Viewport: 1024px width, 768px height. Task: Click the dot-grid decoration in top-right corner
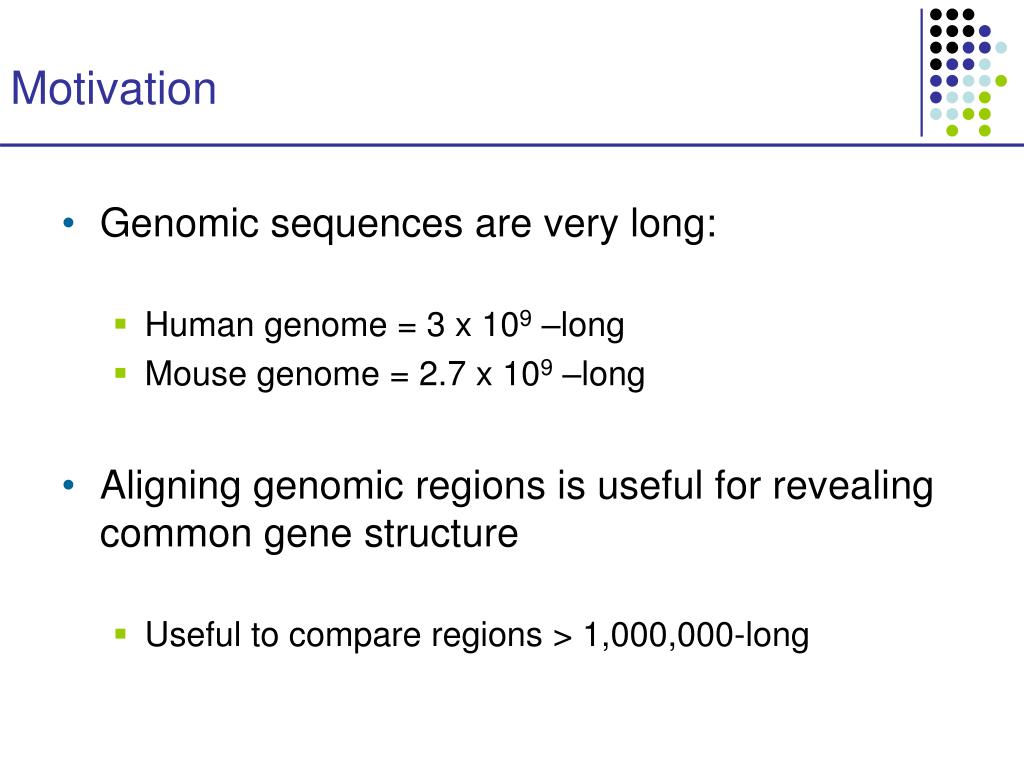point(968,72)
